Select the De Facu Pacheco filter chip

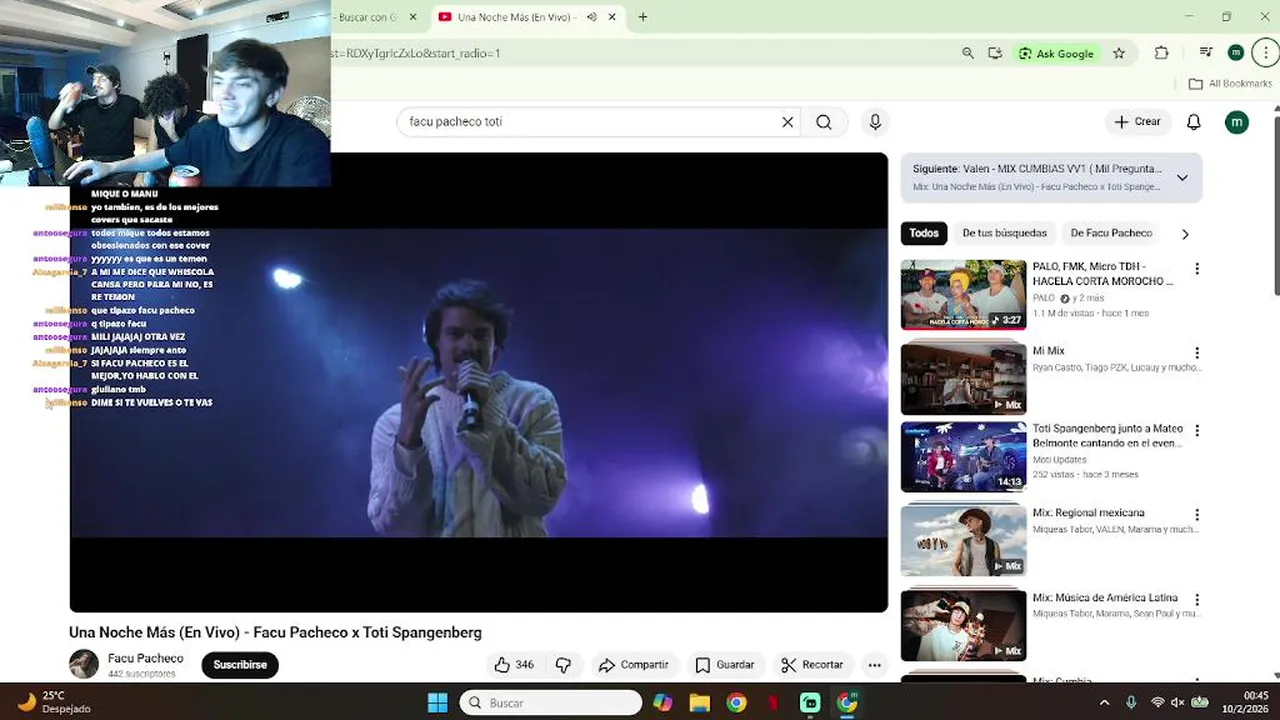coord(1111,233)
